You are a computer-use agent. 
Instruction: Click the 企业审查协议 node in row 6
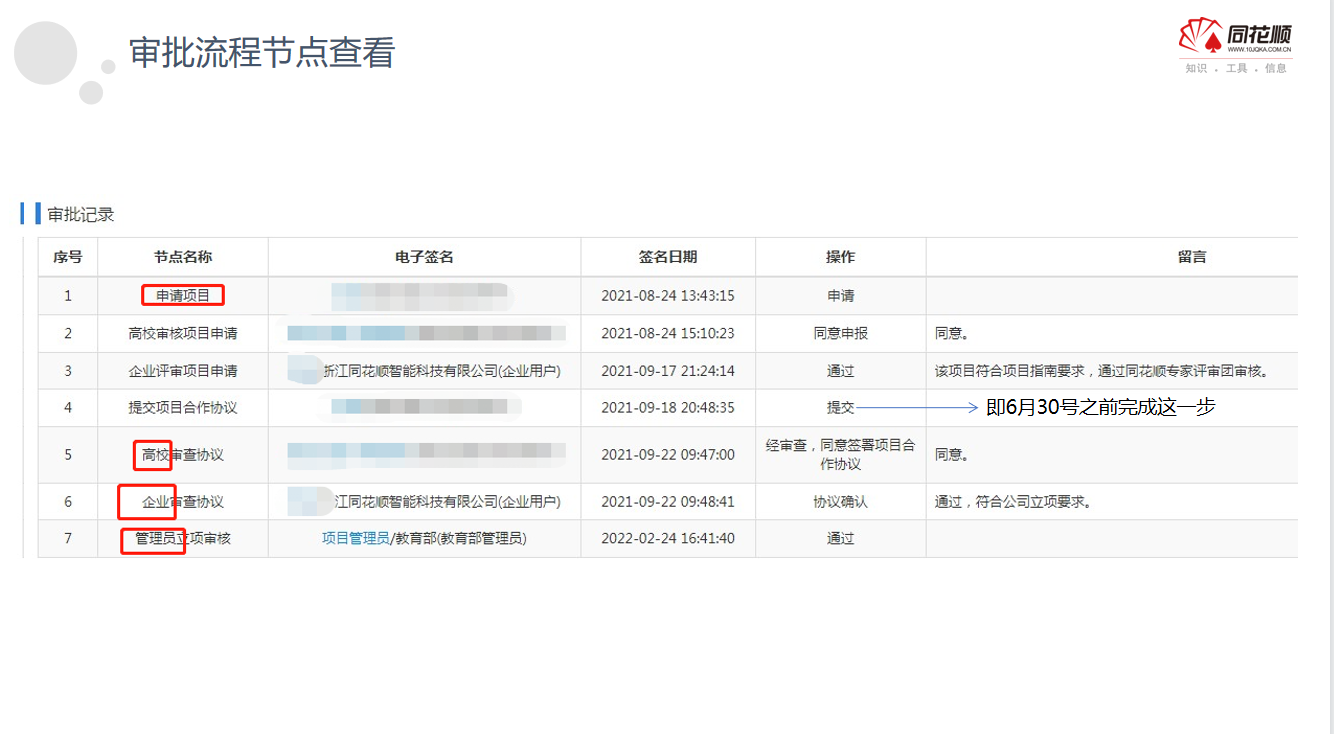(x=183, y=502)
